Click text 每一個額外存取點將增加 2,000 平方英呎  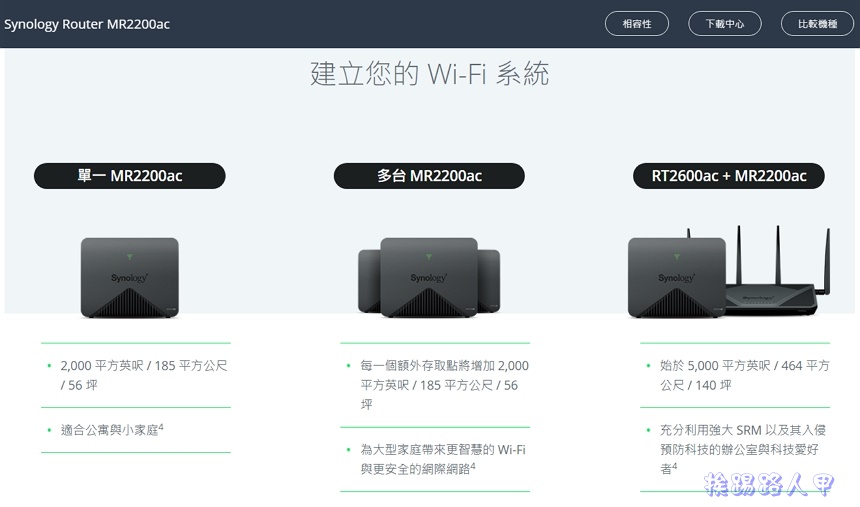444,375
